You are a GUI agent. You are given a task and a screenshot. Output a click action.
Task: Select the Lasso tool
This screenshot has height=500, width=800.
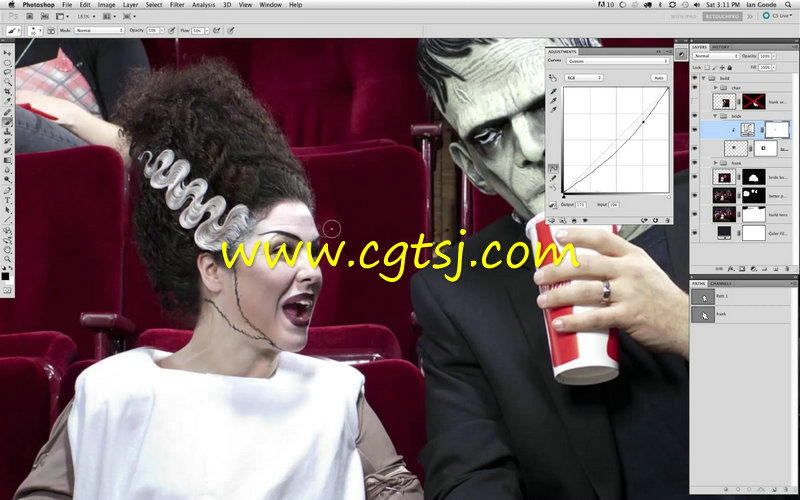coord(7,72)
